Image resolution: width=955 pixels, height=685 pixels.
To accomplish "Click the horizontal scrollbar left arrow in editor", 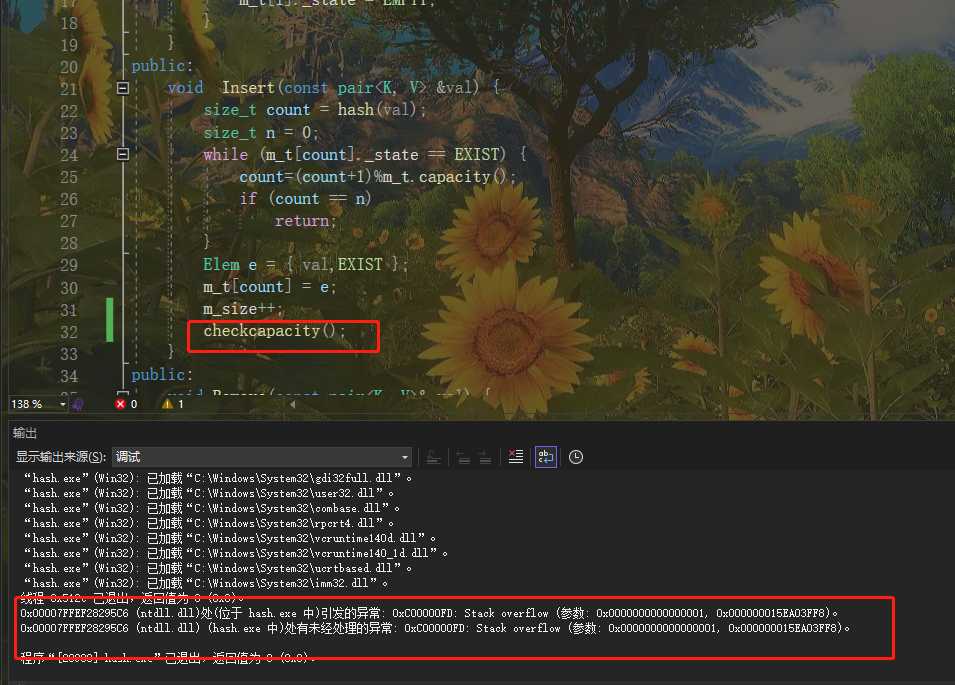I will pos(293,404).
